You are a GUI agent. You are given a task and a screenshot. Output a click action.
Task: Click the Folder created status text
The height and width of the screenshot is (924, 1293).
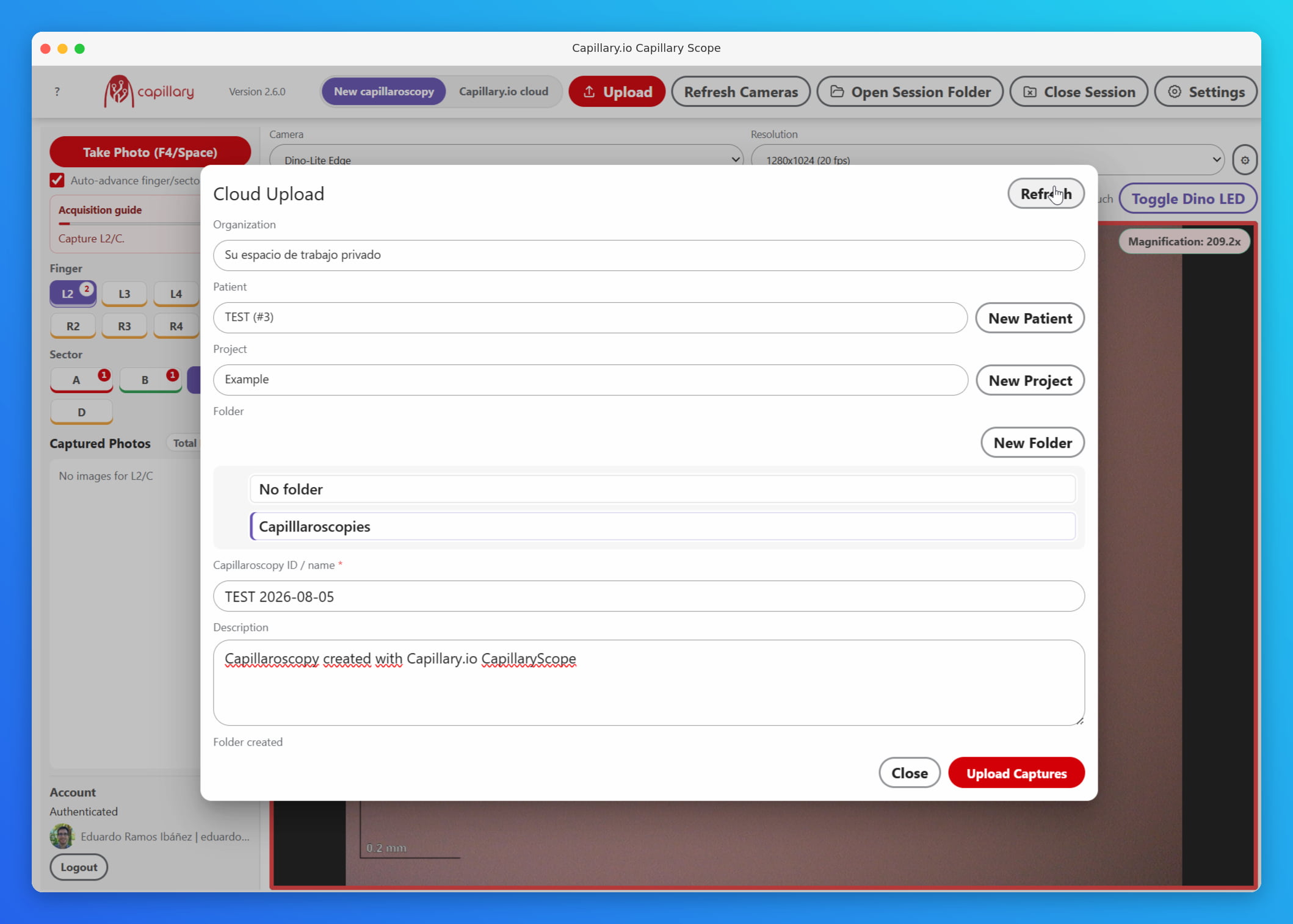coord(248,742)
